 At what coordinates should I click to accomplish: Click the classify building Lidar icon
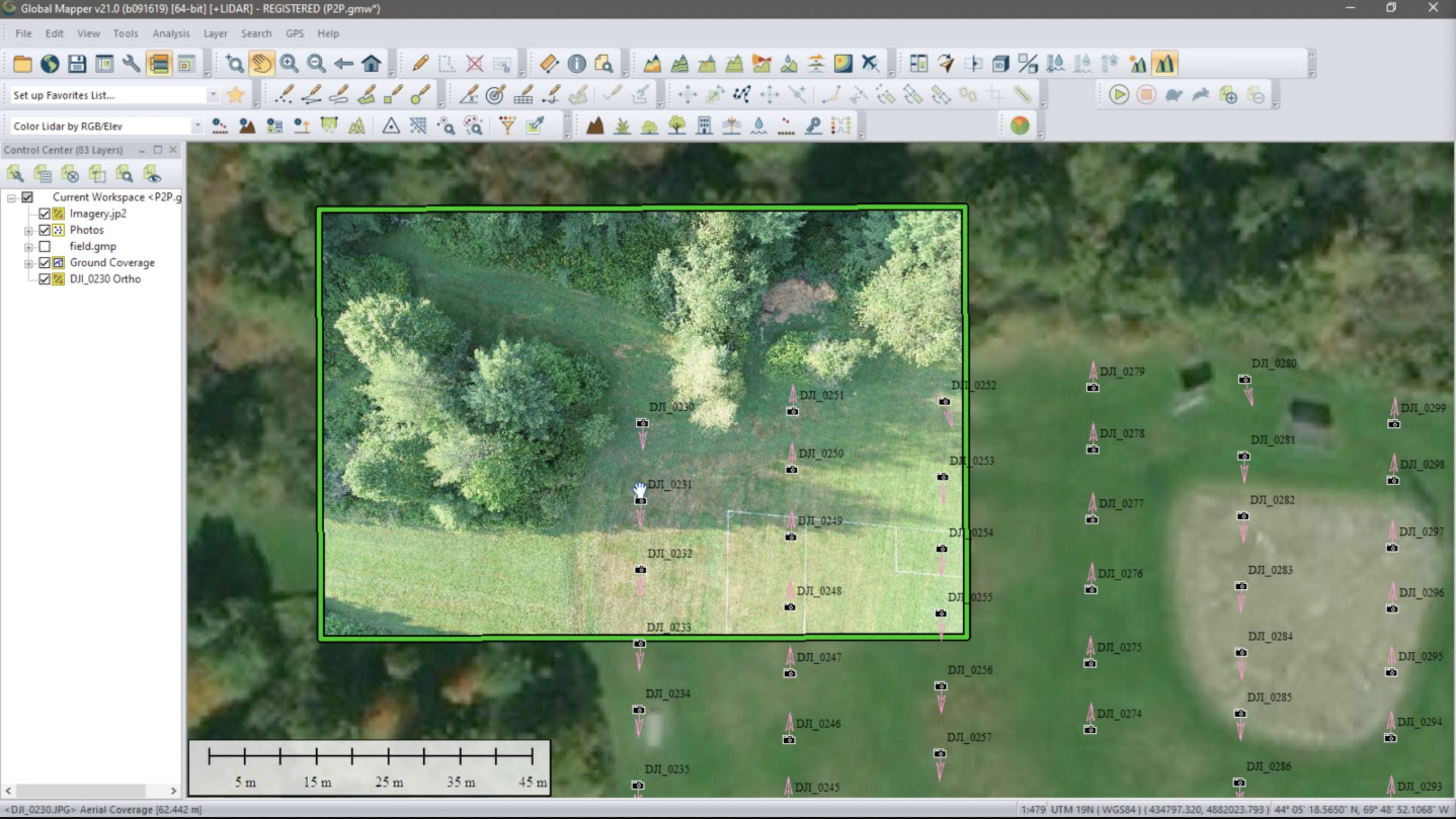(704, 125)
